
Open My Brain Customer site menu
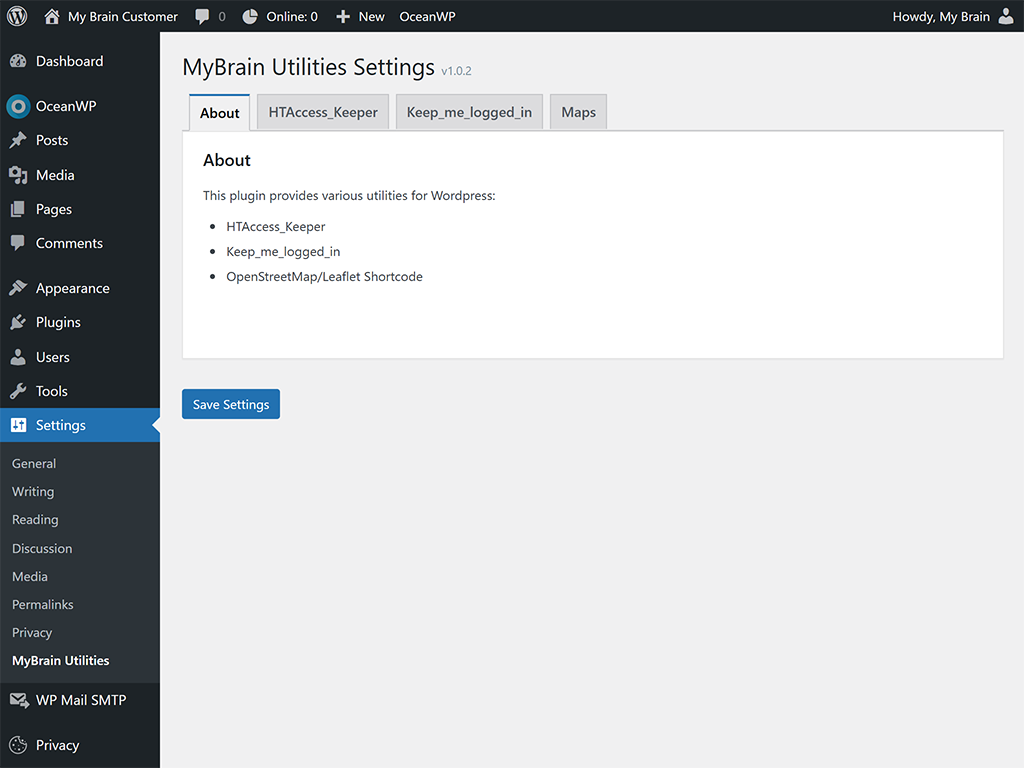tap(122, 16)
